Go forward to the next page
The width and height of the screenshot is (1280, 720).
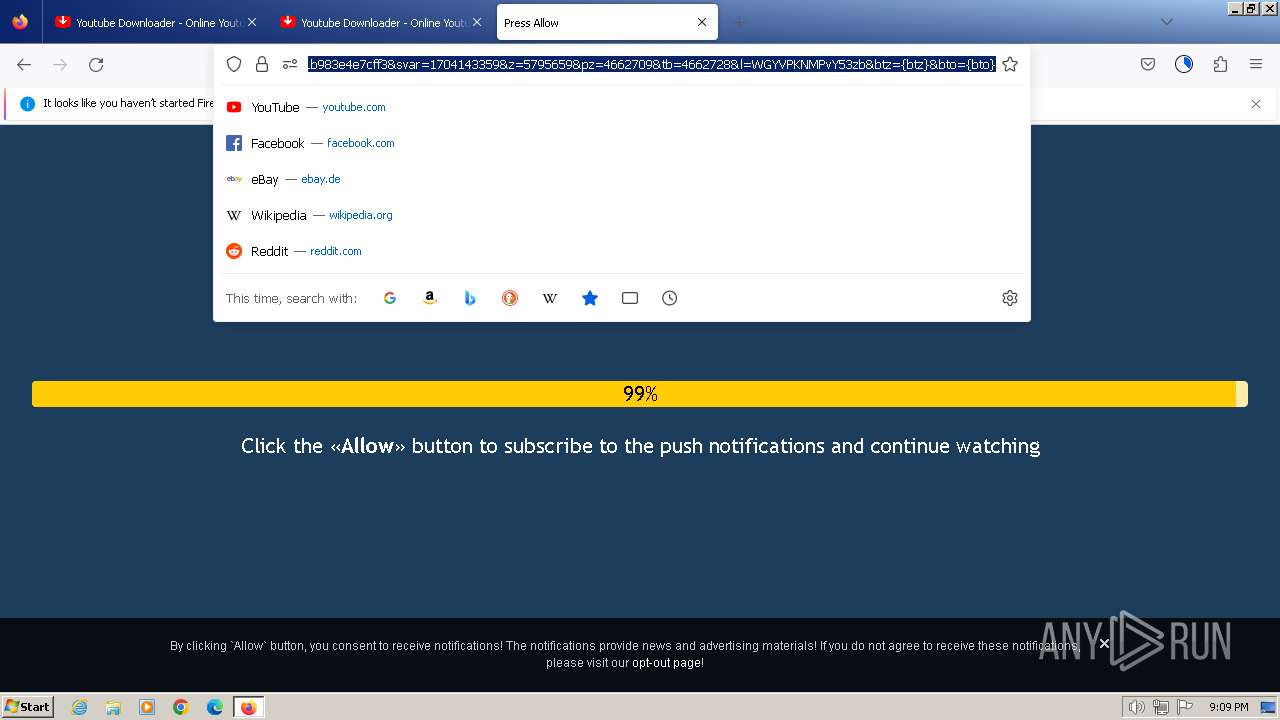click(x=60, y=64)
